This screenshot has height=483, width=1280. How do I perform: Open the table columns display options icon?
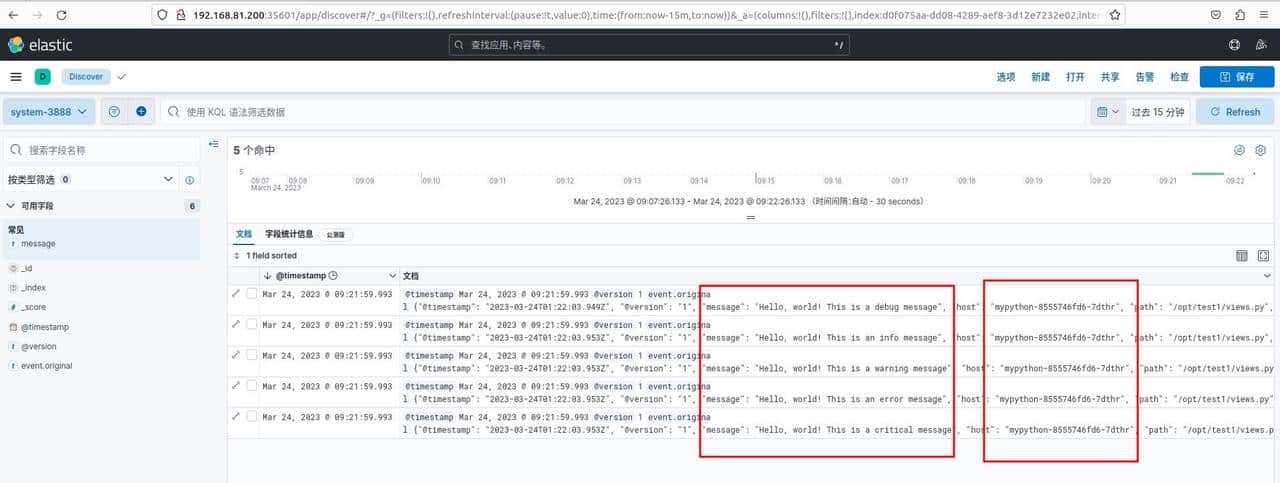pos(1242,256)
